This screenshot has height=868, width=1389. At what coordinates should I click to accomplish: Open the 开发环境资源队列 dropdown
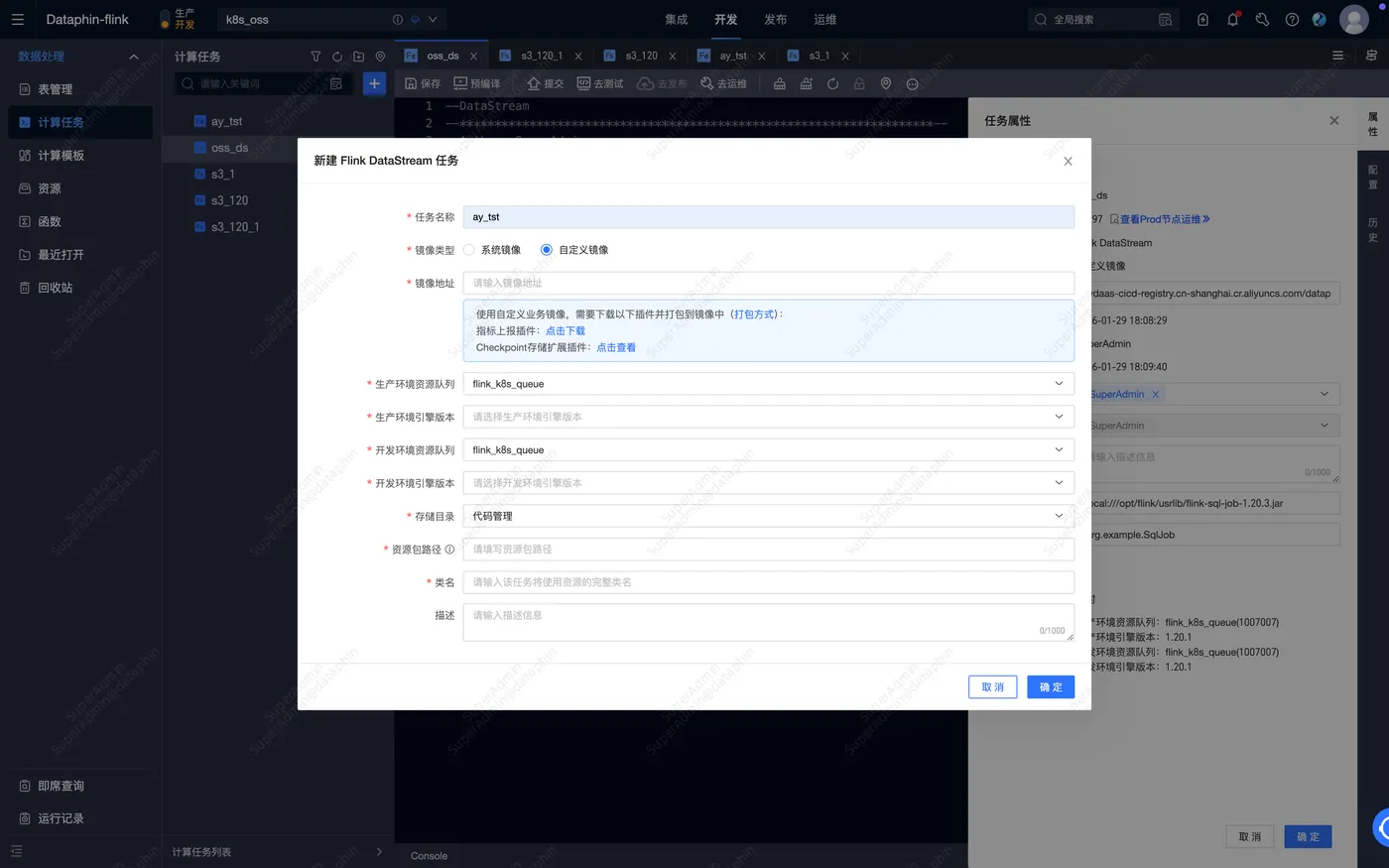click(768, 449)
